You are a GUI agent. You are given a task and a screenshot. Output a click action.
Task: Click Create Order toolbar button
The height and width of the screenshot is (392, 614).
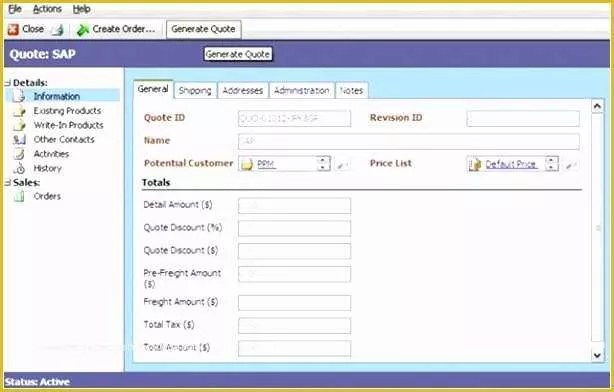(x=116, y=29)
